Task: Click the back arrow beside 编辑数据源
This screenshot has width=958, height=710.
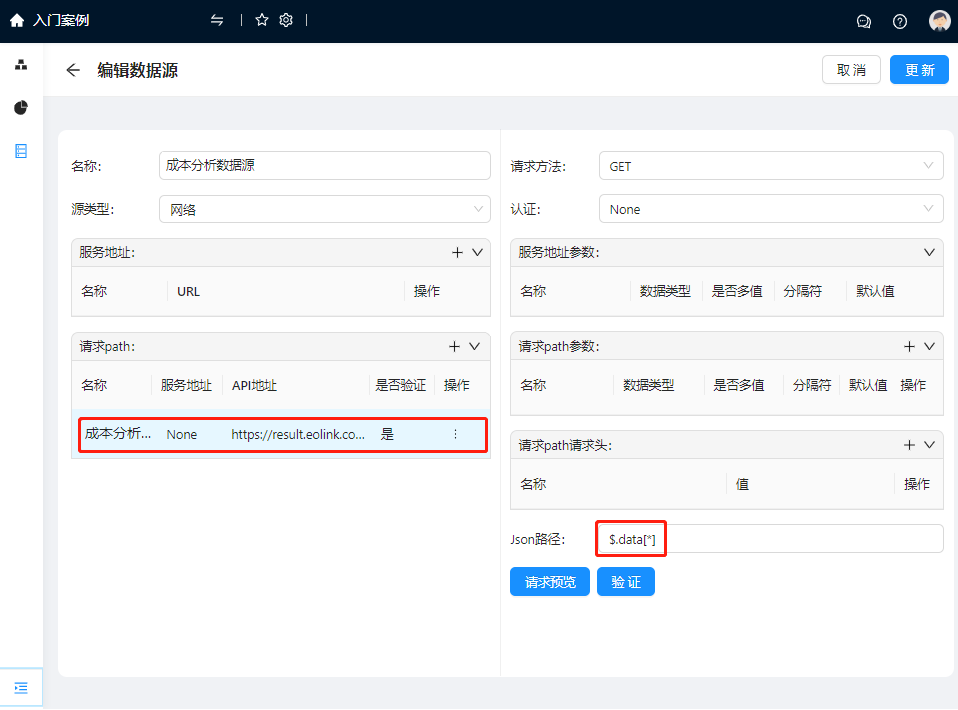Action: coord(72,70)
